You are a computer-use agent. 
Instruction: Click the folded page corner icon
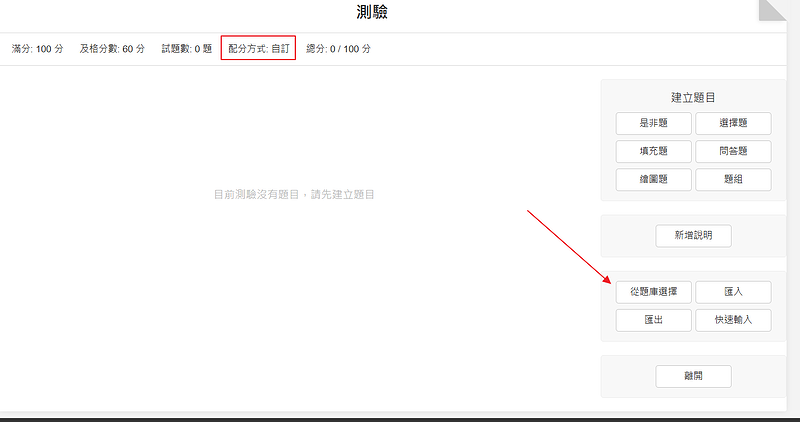772,10
